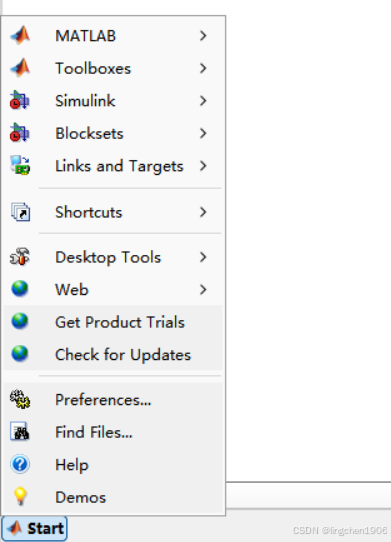
Task: Click the Toolboxes logo icon
Action: click(20, 68)
